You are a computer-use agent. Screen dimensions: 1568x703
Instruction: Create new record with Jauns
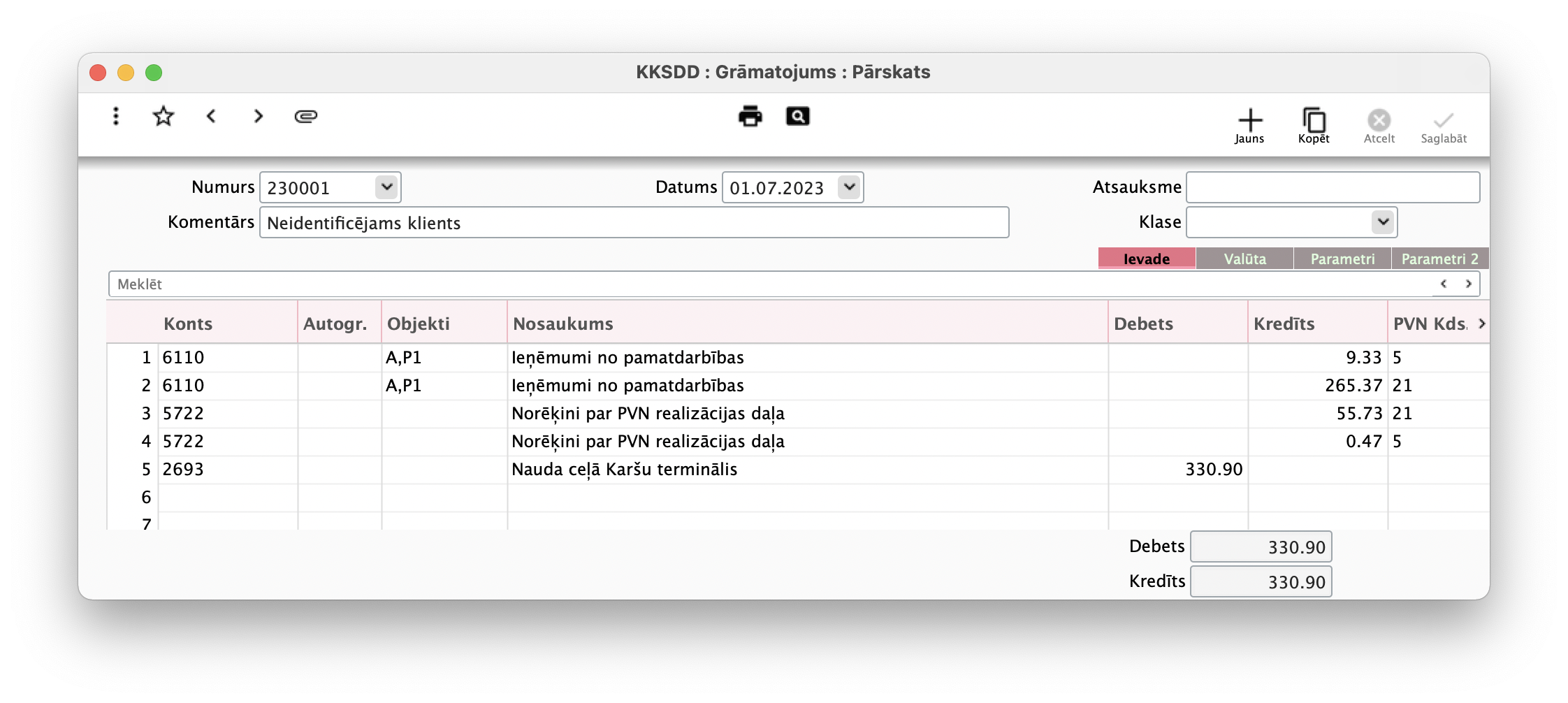(x=1249, y=126)
